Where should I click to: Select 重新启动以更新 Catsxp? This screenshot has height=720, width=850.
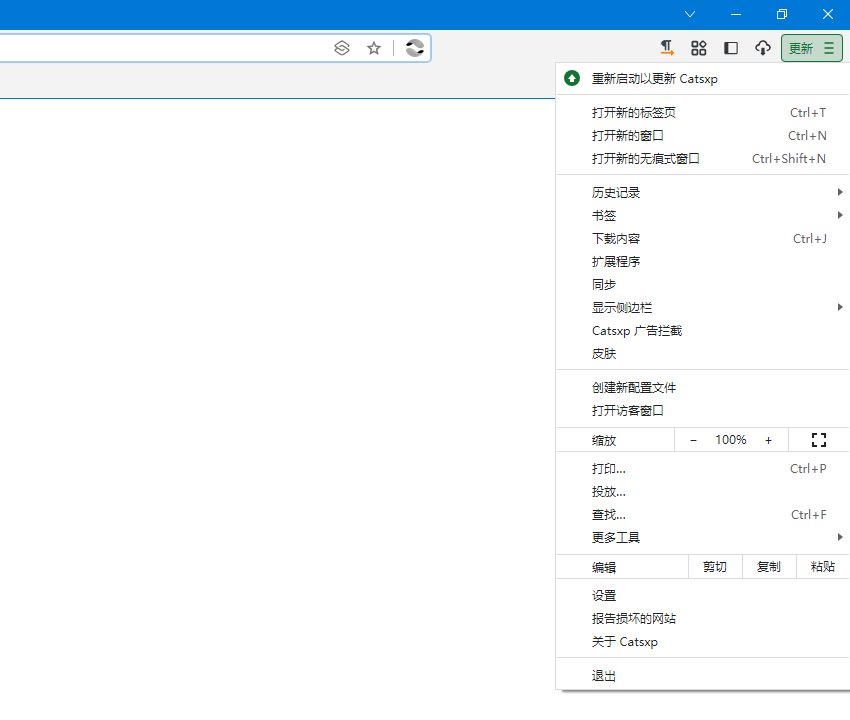[703, 79]
